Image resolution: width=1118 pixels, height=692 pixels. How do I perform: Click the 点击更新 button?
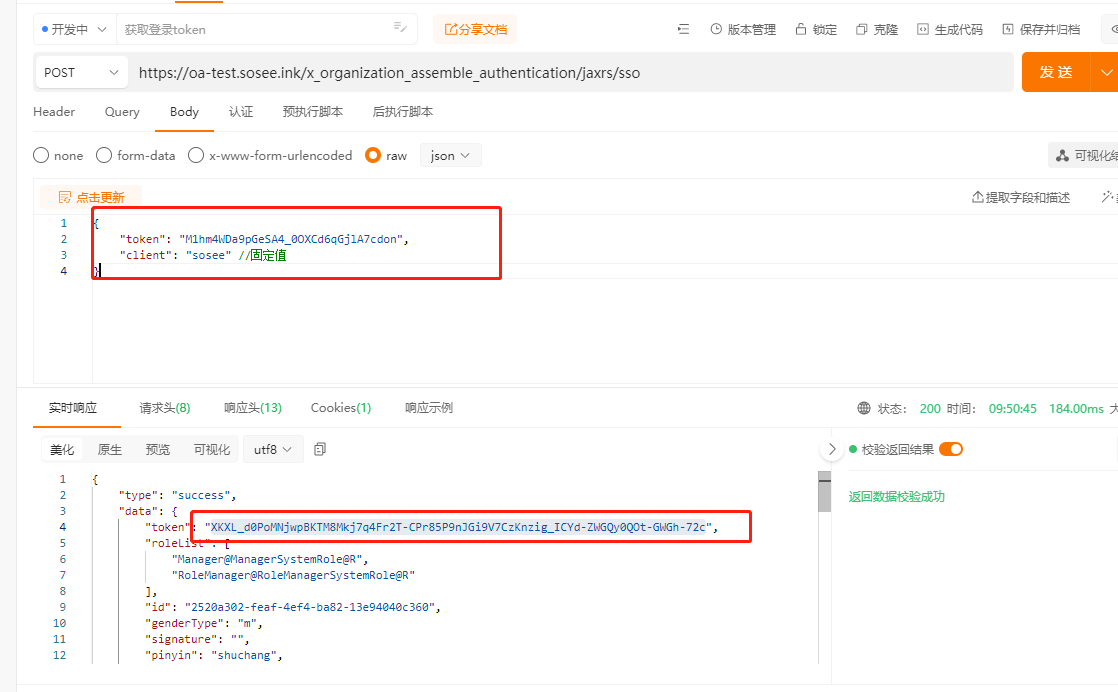(91, 197)
